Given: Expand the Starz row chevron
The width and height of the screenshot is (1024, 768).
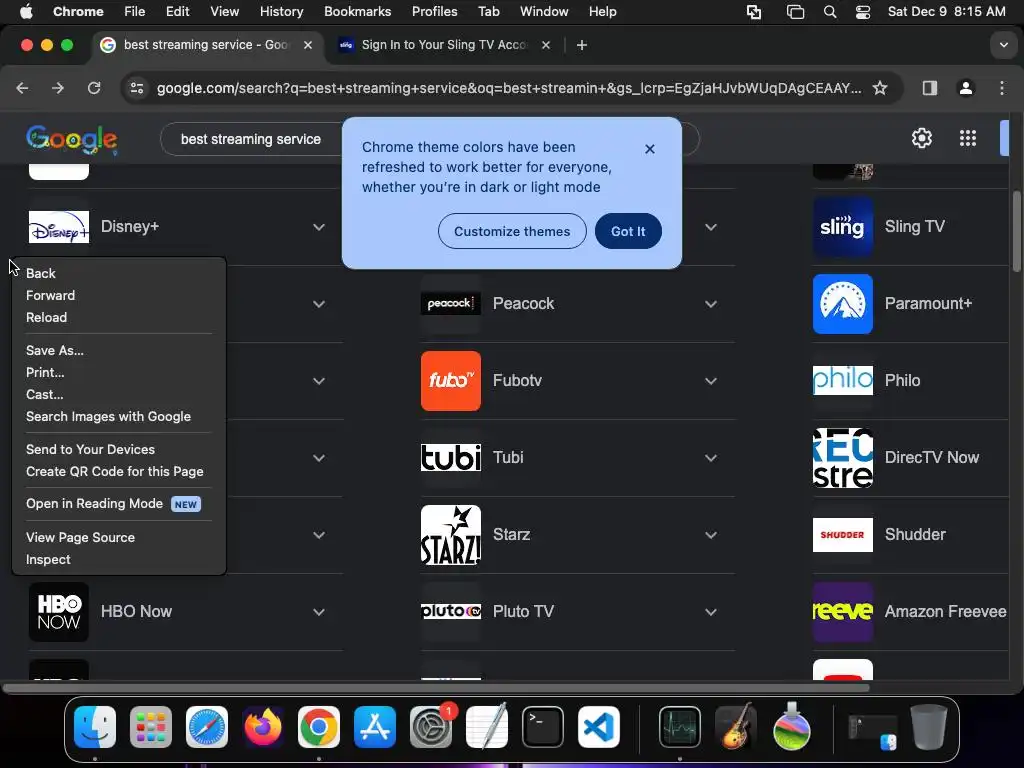Looking at the screenshot, I should tap(711, 536).
